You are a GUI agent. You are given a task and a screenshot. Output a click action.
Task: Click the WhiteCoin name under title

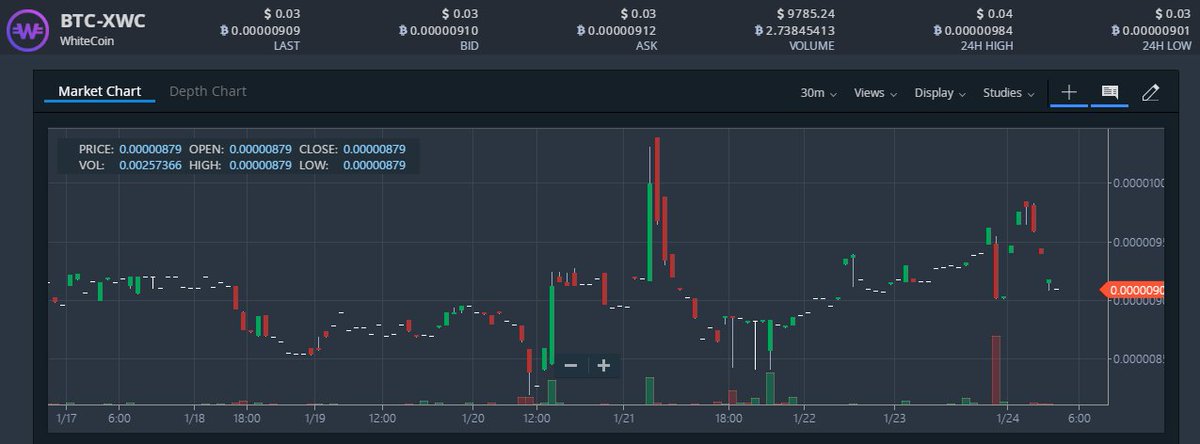tap(88, 41)
